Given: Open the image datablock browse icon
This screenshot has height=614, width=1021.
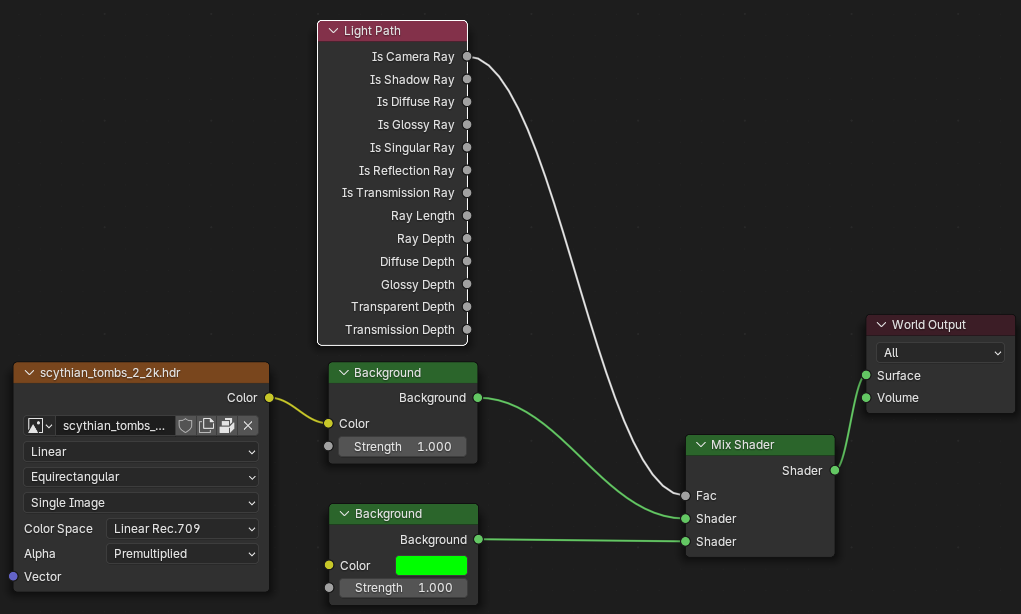Looking at the screenshot, I should click(x=39, y=426).
